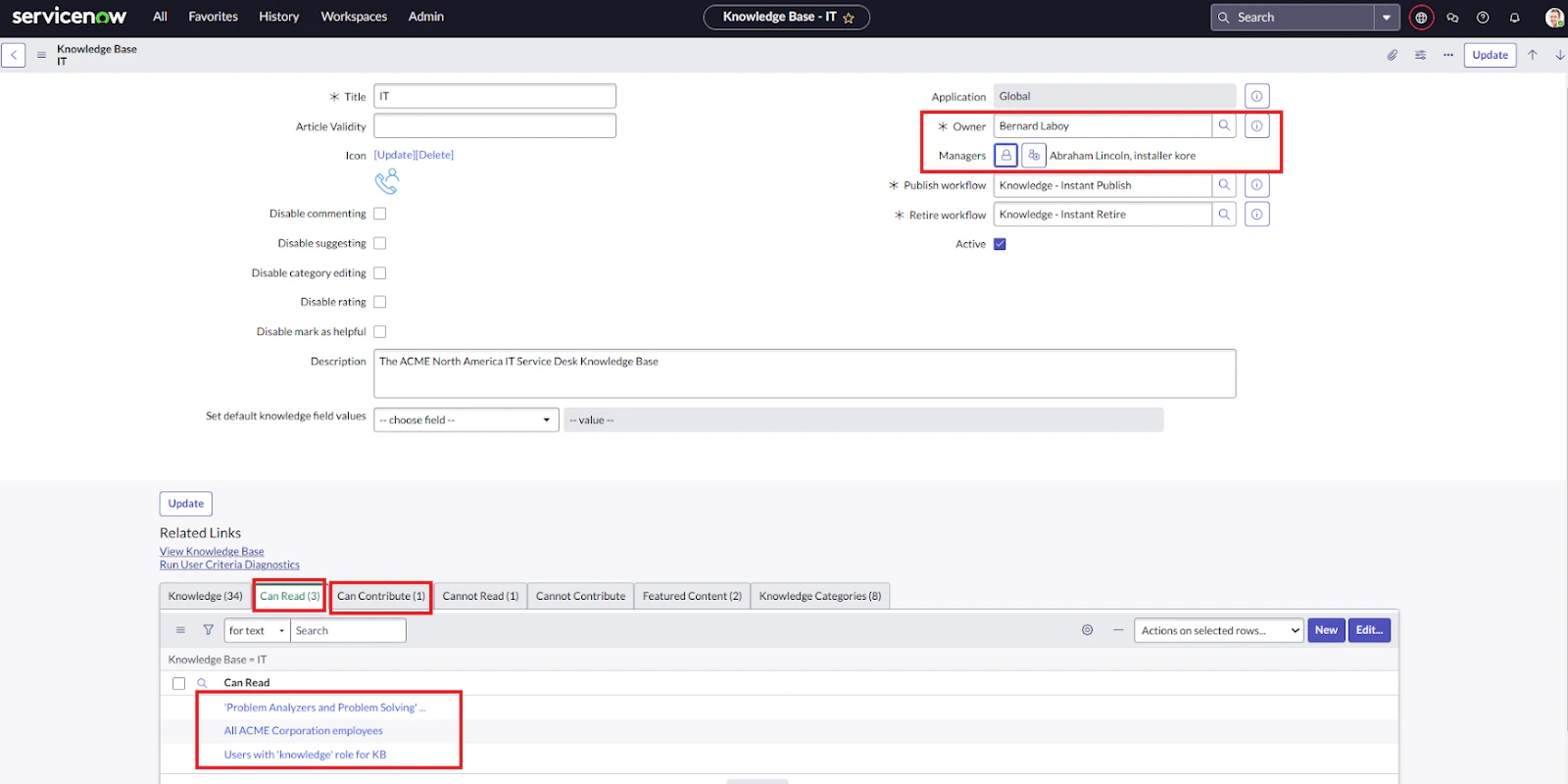The height and width of the screenshot is (784, 1568).
Task: Open the help question mark icon
Action: point(1483,18)
